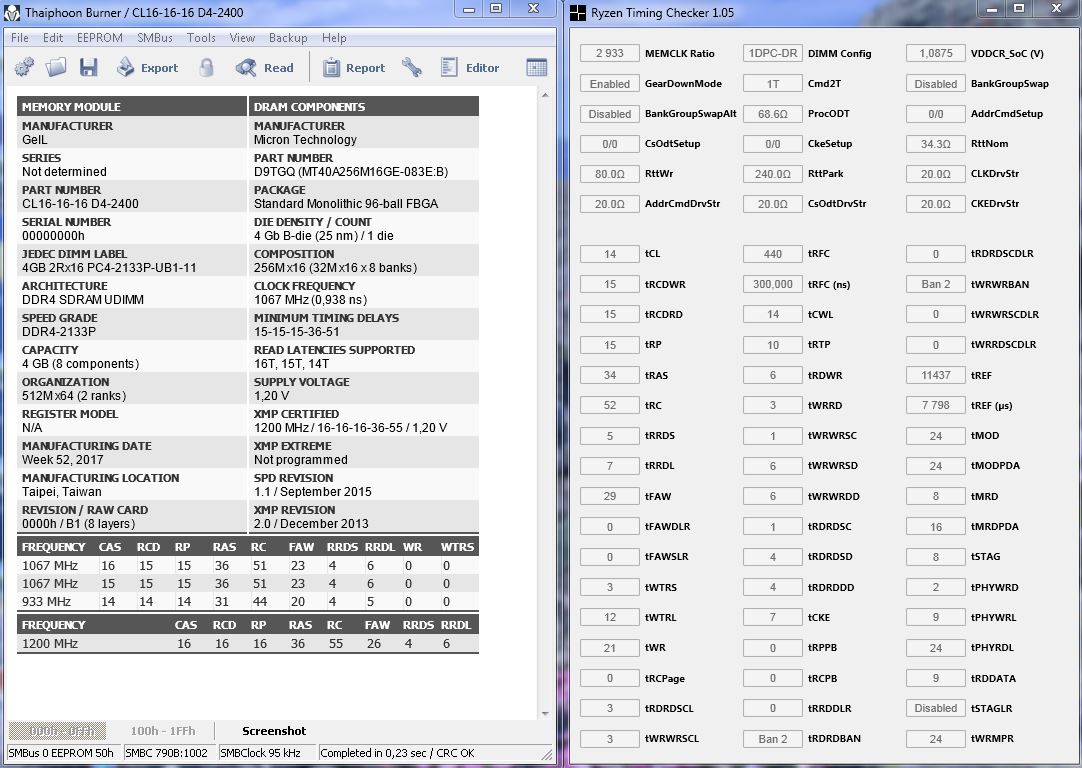Click the open file folder icon
The width and height of the screenshot is (1082, 768).
[x=56, y=67]
